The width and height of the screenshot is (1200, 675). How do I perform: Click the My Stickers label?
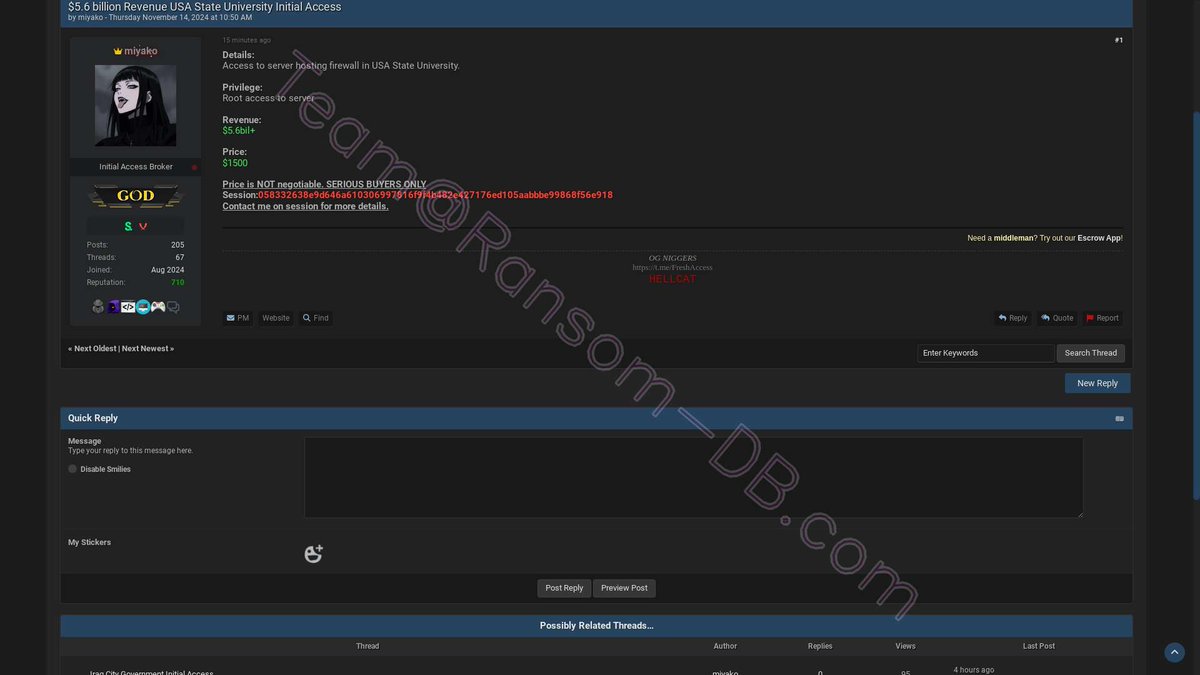click(x=89, y=542)
